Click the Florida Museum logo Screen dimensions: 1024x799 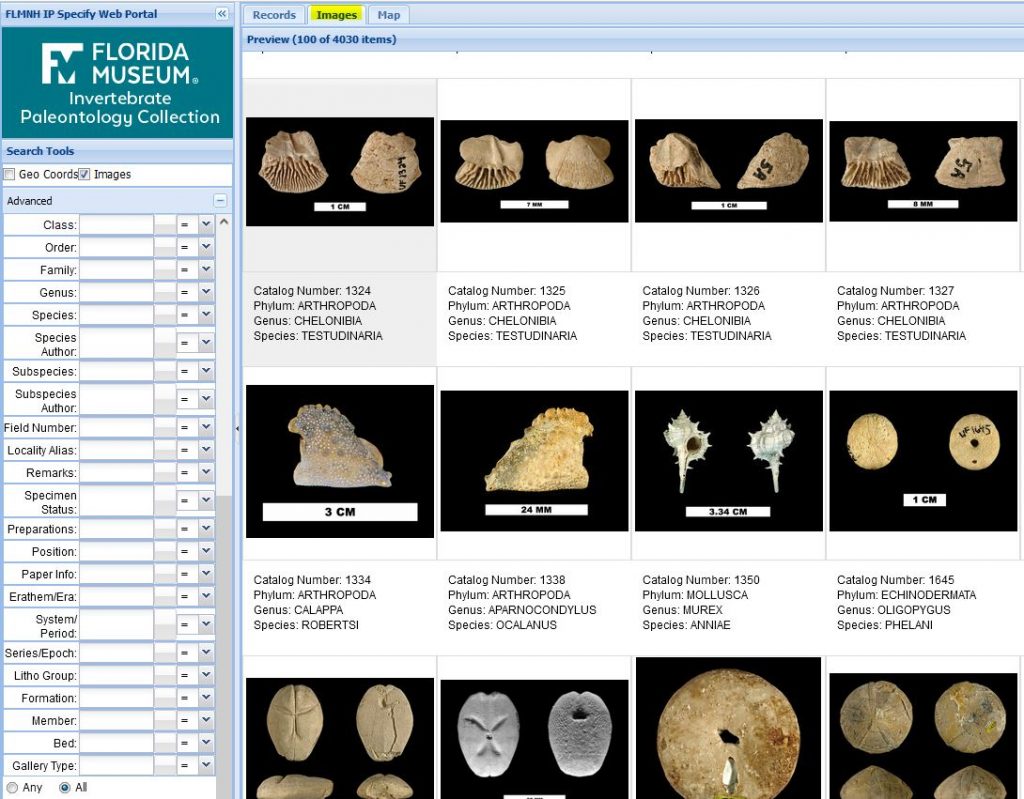point(119,83)
